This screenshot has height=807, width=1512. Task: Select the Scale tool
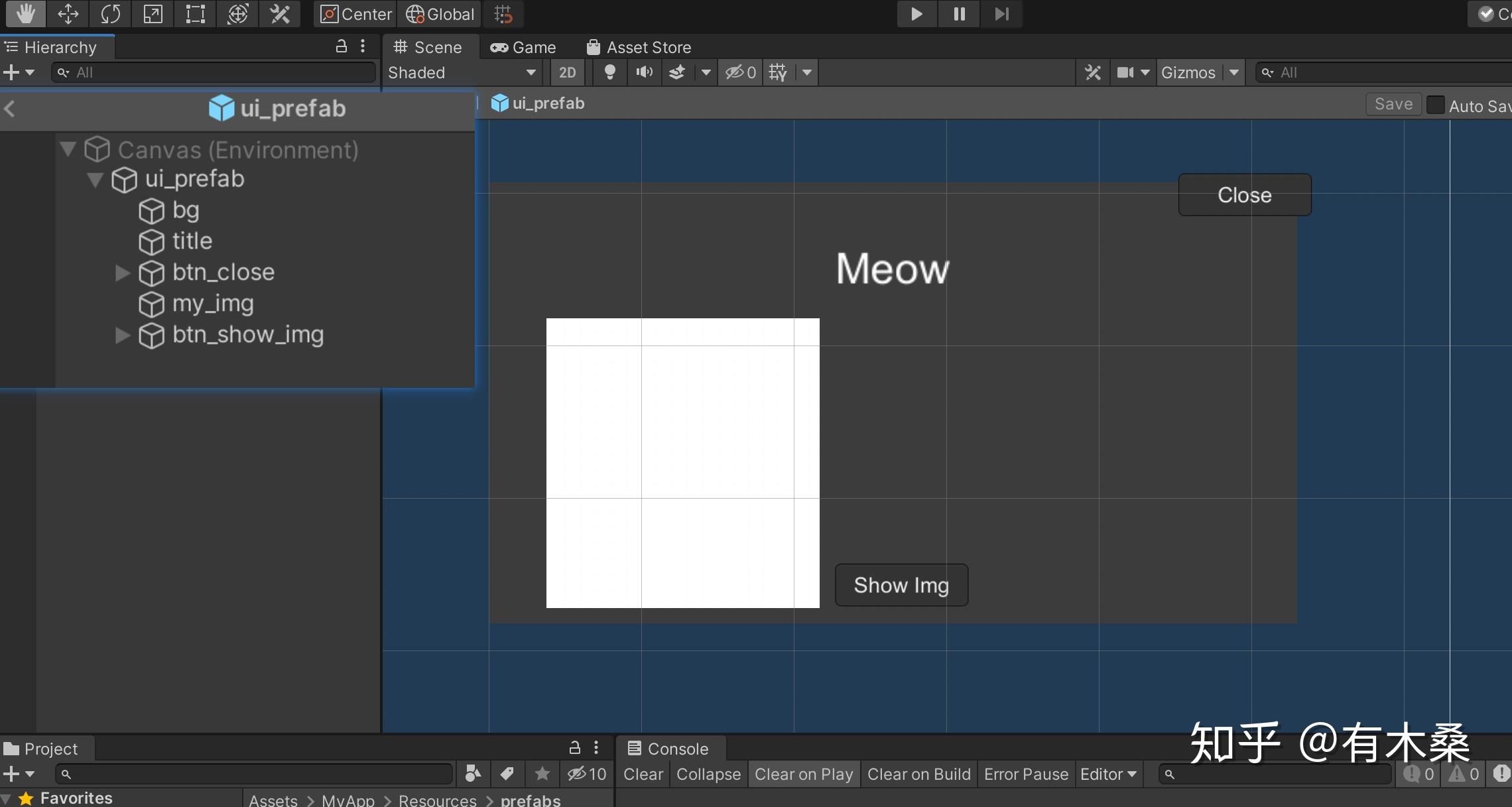153,14
